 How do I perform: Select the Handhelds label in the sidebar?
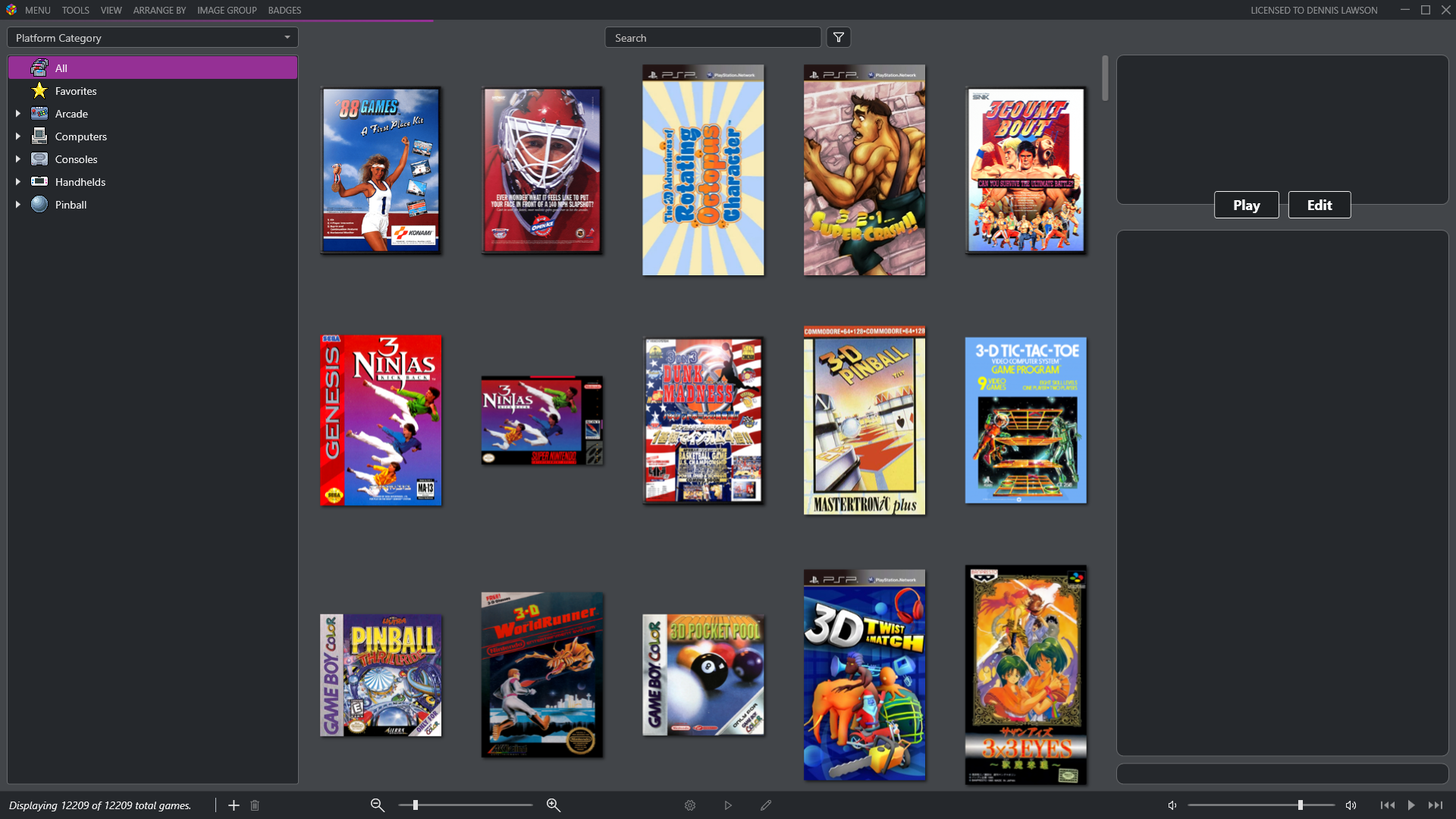point(80,182)
